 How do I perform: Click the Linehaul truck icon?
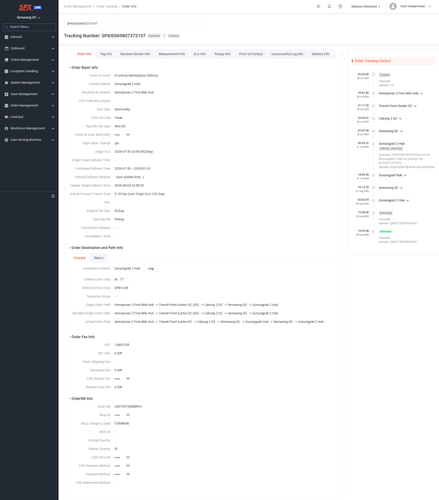pos(6,117)
